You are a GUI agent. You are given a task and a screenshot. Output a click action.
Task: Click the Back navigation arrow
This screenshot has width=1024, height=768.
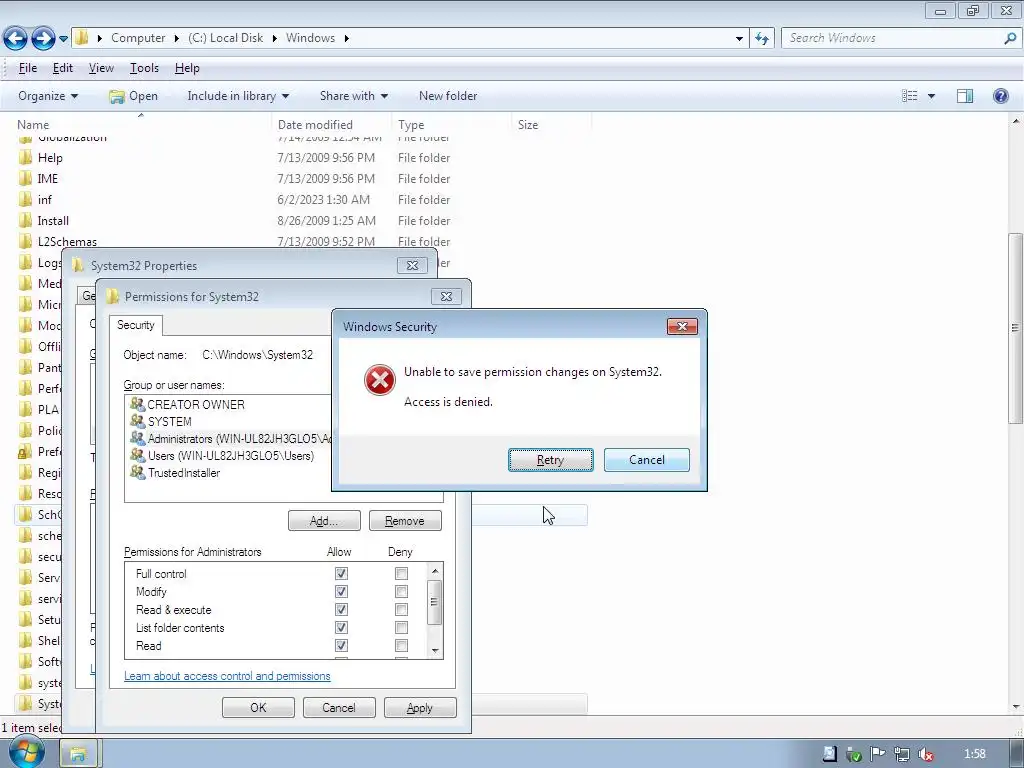click(15, 39)
